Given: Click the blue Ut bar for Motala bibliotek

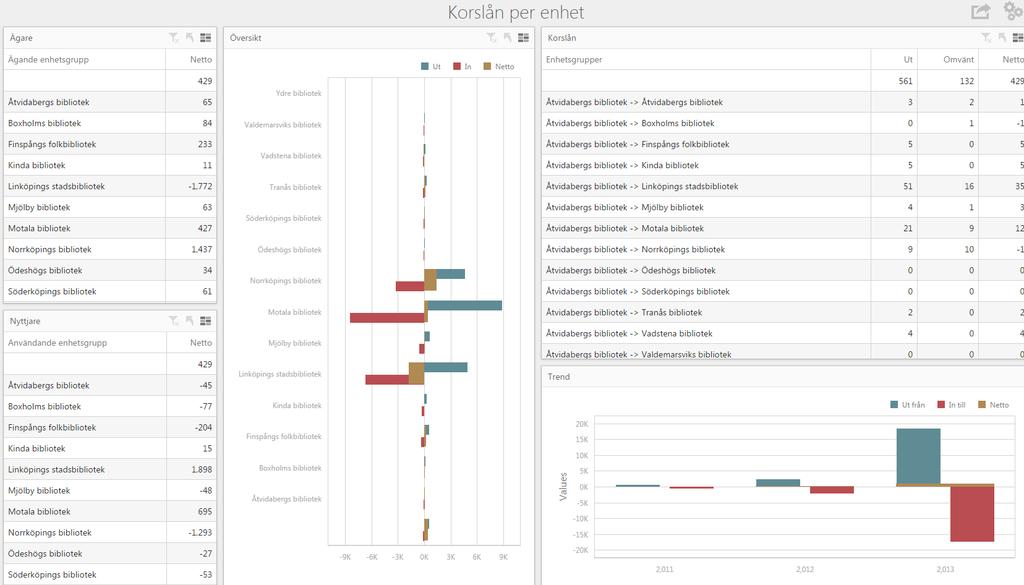Looking at the screenshot, I should (465, 305).
